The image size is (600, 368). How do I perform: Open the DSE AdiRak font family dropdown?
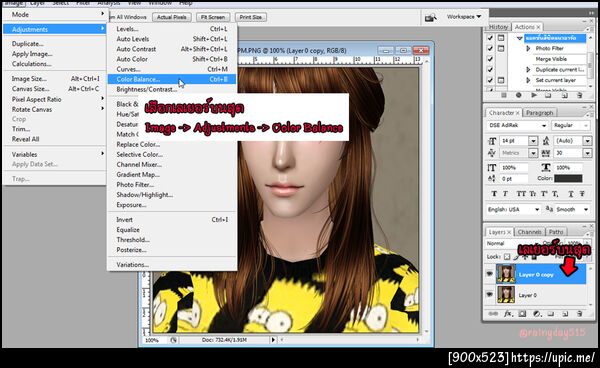[x=544, y=125]
